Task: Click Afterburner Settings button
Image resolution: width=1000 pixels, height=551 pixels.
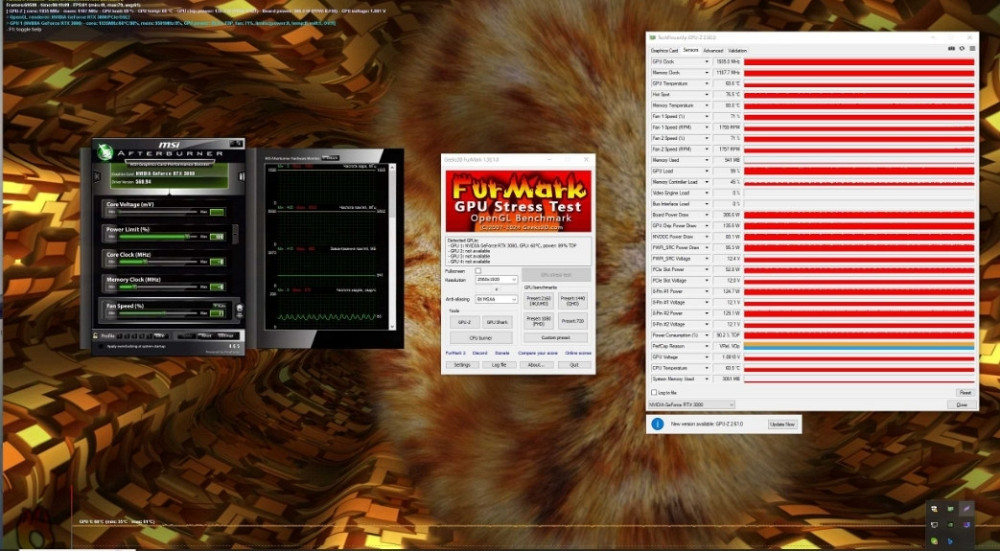Action: [226, 335]
